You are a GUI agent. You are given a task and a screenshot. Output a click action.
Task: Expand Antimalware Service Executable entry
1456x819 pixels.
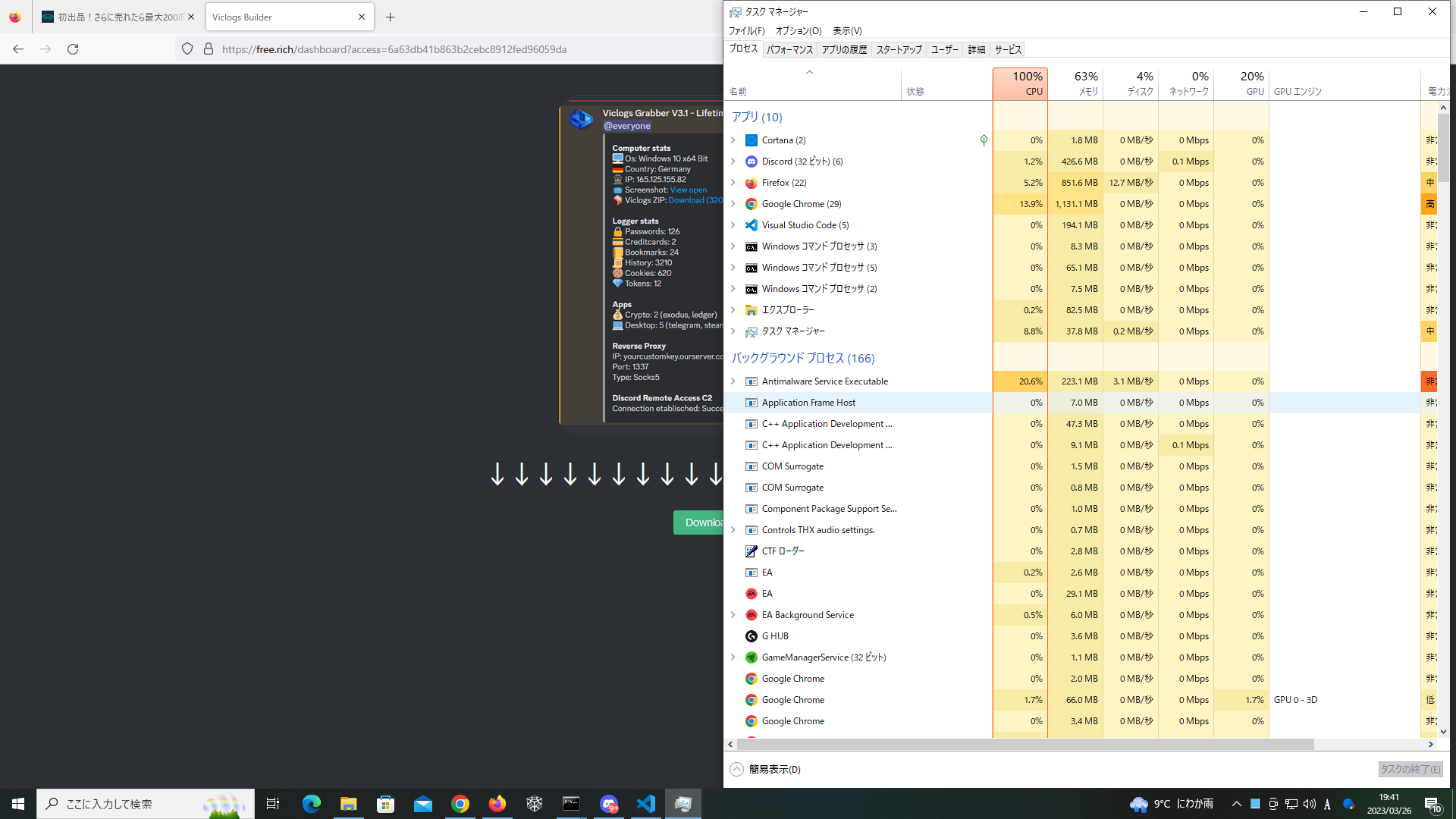[x=733, y=381]
